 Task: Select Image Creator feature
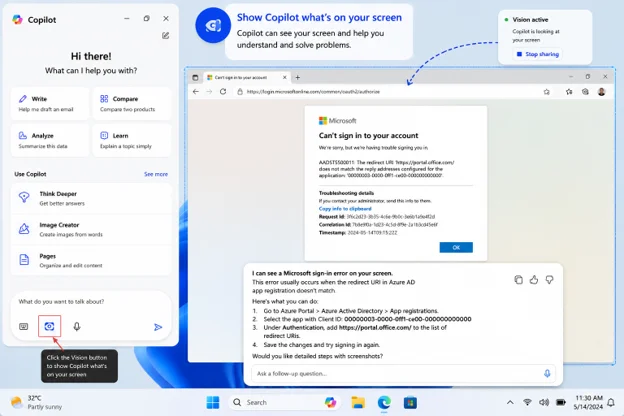tap(91, 229)
